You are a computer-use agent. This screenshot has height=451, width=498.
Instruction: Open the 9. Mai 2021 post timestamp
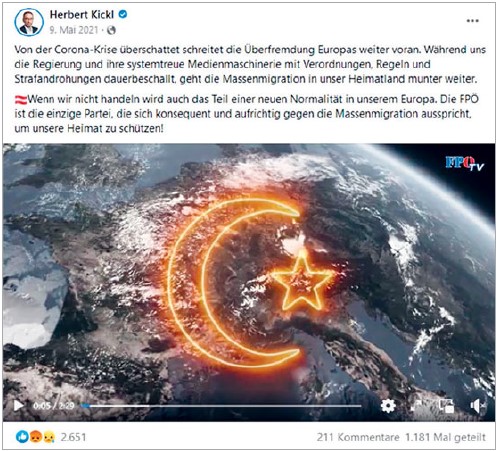click(74, 30)
